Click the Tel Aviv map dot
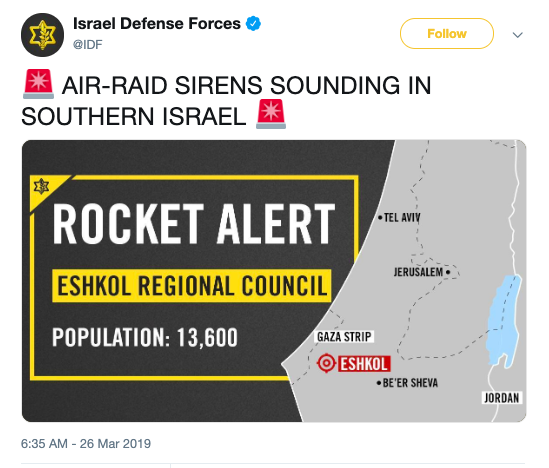Image resolution: width=549 pixels, height=468 pixels. click(380, 218)
